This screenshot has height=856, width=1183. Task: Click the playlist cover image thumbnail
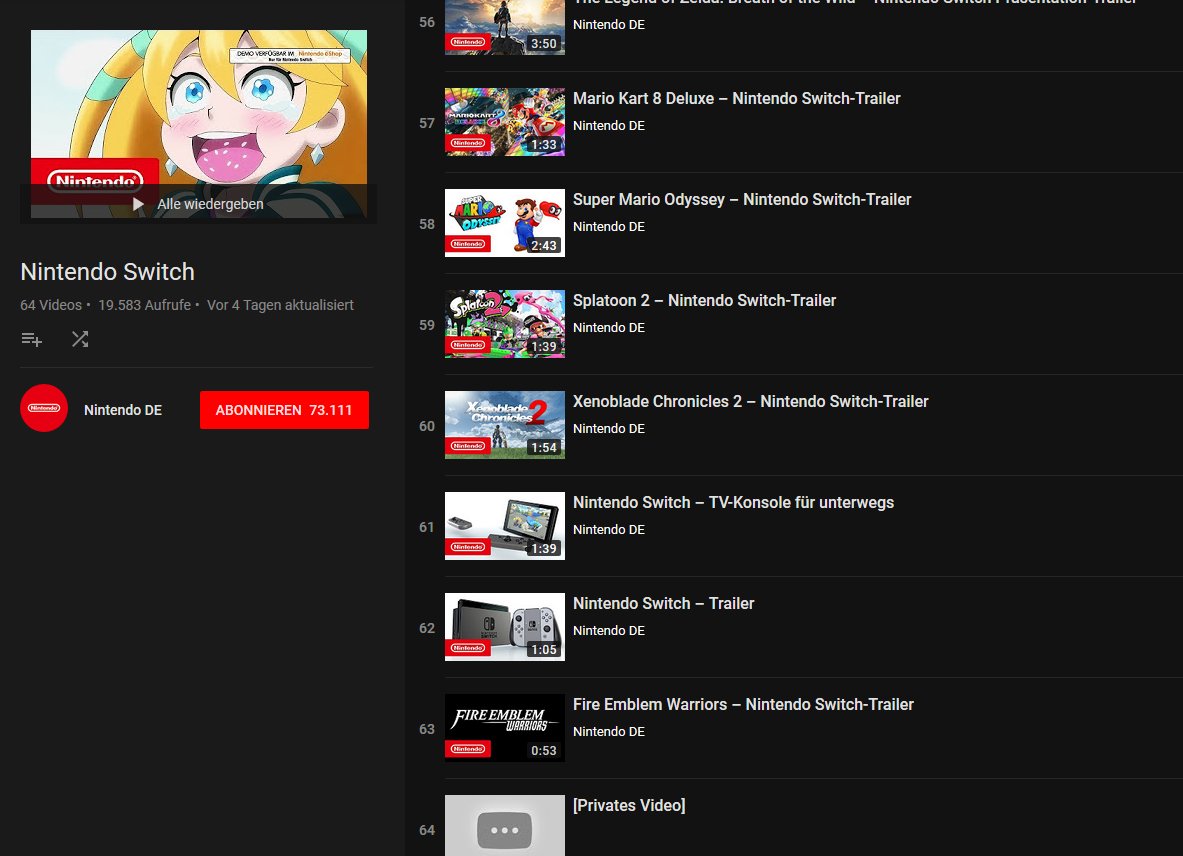[x=198, y=124]
